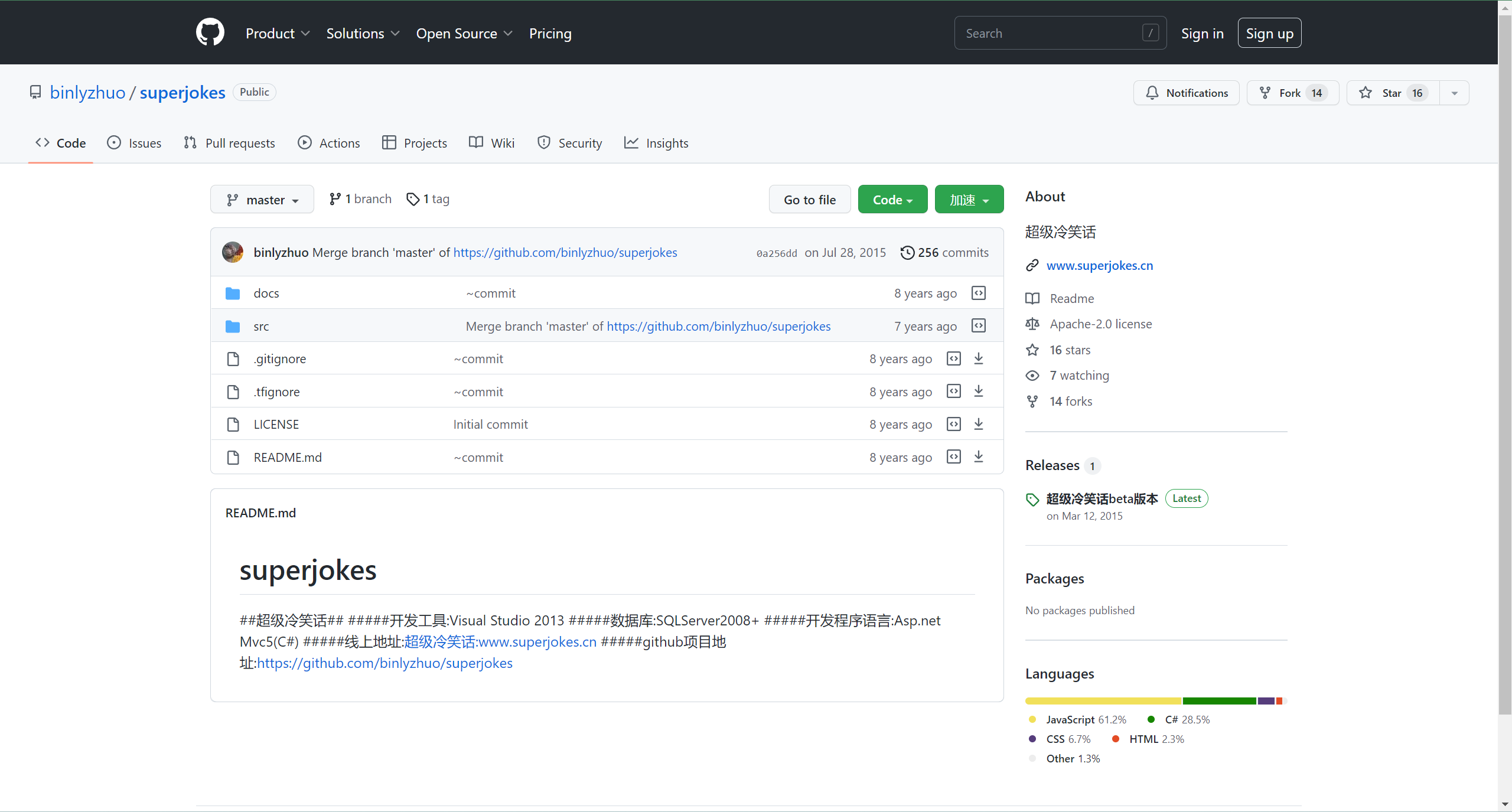This screenshot has width=1512, height=812.
Task: Click the slash shortcut icon in search
Action: (x=1150, y=32)
